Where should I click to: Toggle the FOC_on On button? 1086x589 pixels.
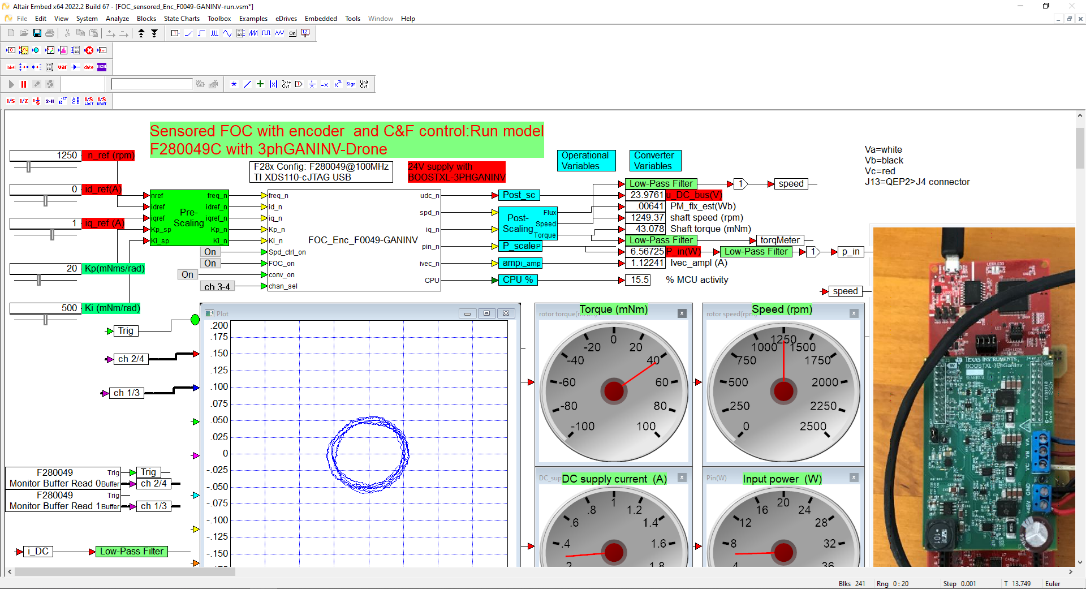211,263
